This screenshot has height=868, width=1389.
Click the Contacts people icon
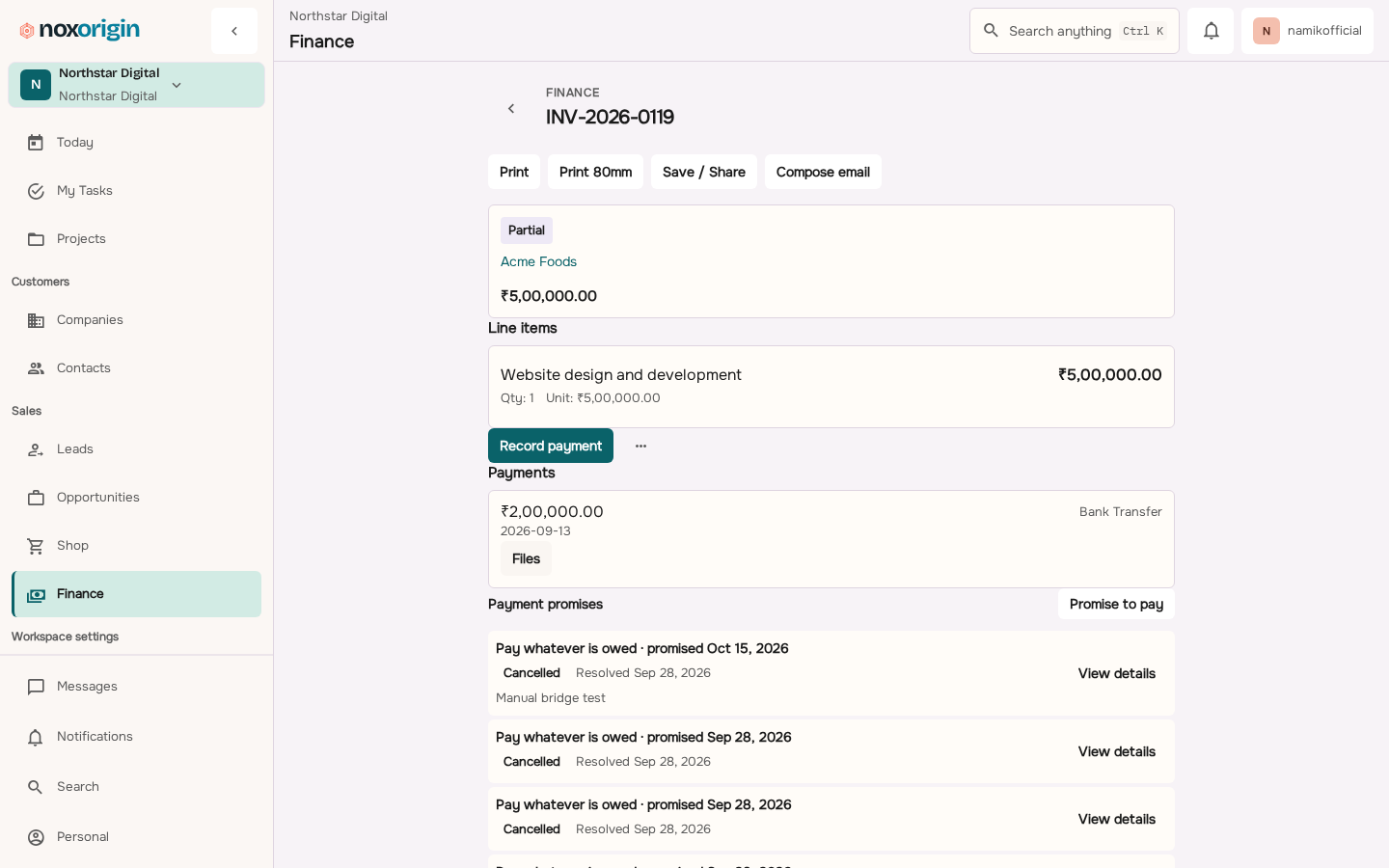(36, 368)
